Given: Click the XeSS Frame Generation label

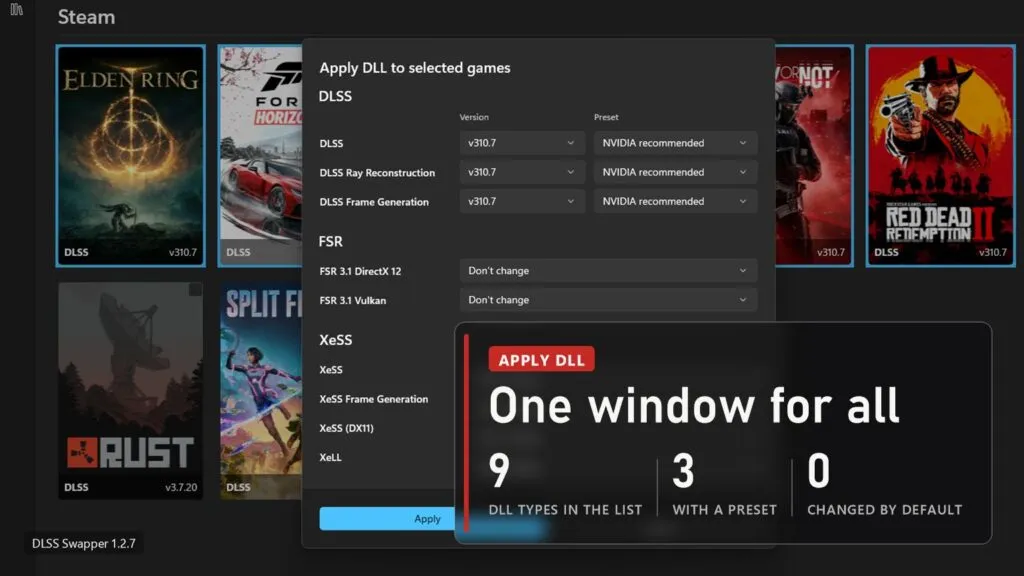Looking at the screenshot, I should (x=374, y=399).
